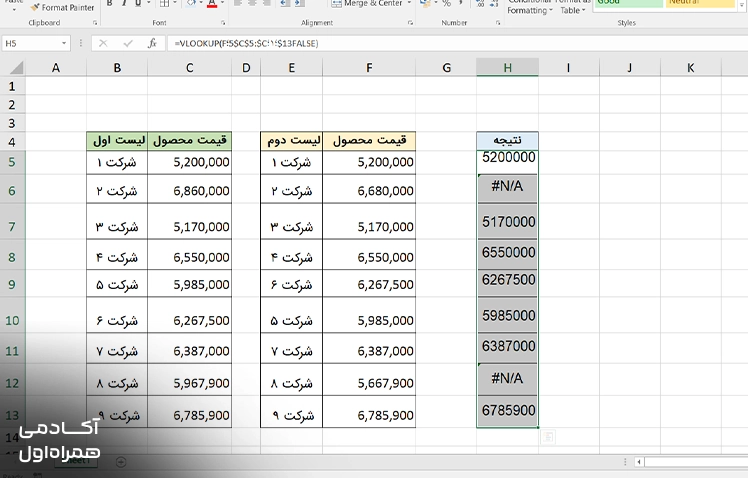
Task: Toggle underline formatting
Action: [138, 3]
